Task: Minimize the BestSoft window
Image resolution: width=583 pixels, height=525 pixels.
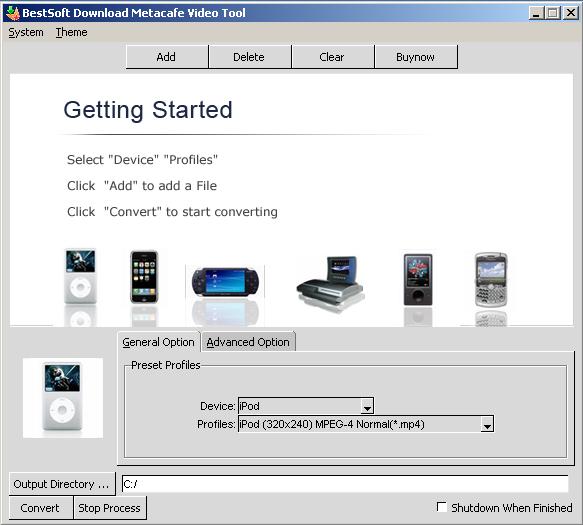Action: tap(536, 13)
